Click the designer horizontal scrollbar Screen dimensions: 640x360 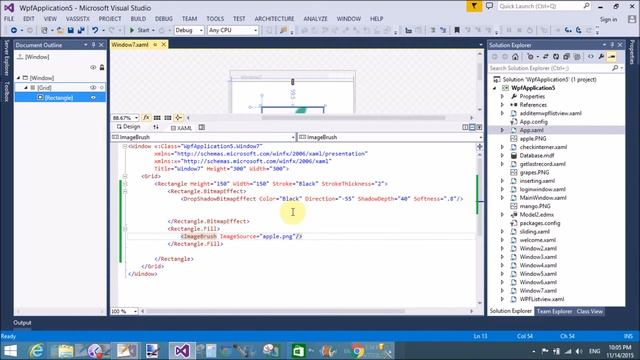(353, 118)
